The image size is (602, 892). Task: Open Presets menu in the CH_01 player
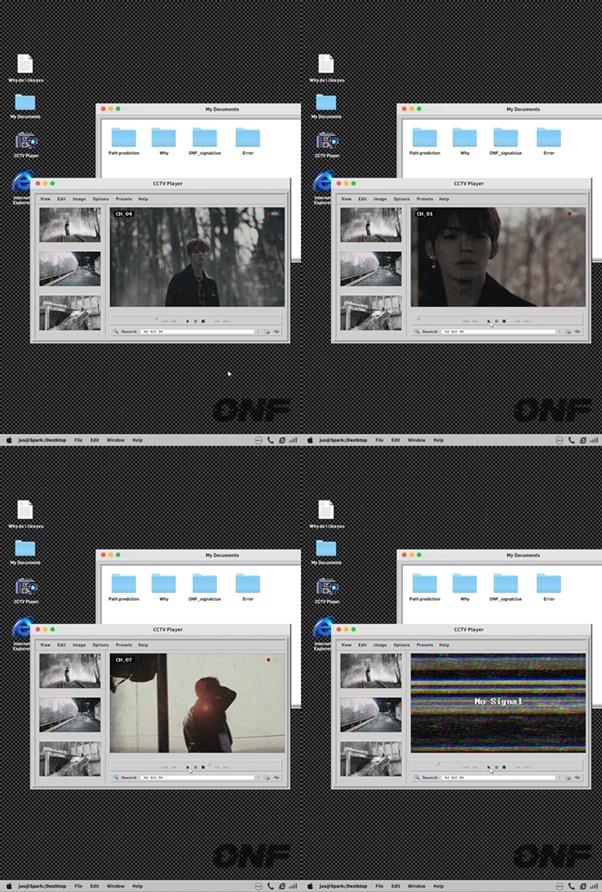pos(425,199)
